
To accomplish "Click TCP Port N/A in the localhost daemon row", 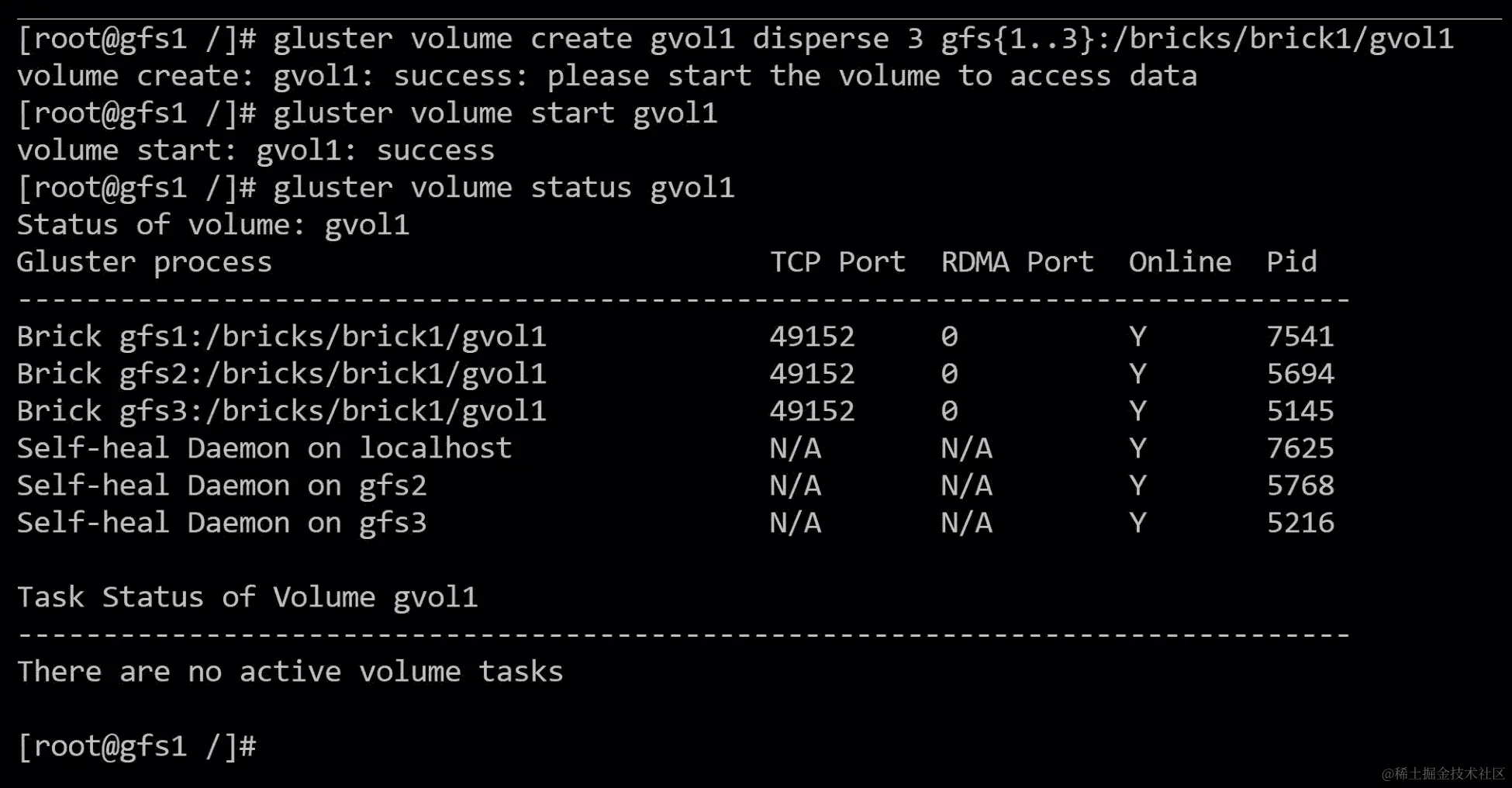I will click(x=795, y=448).
